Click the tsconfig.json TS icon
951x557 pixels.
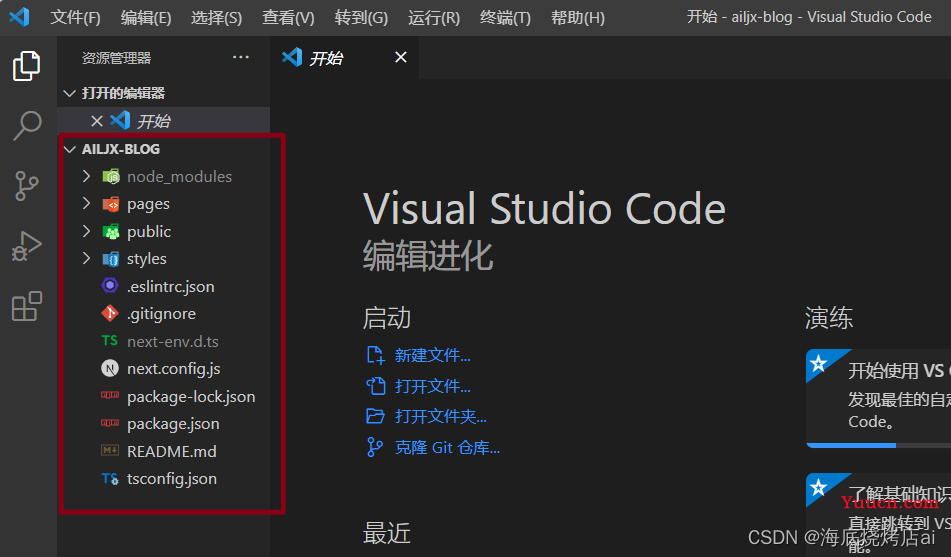tap(110, 479)
